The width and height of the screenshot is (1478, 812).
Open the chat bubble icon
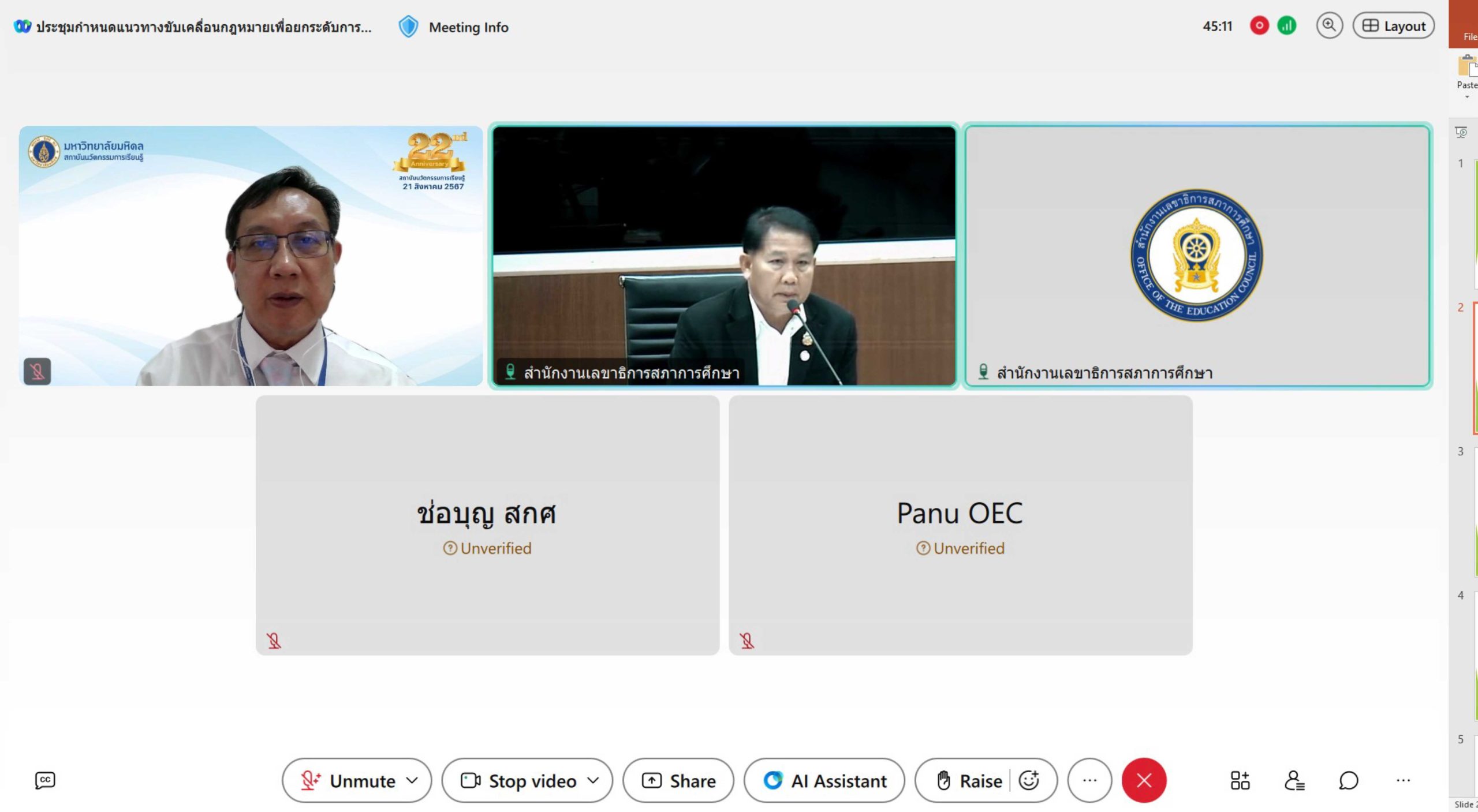click(x=1348, y=780)
